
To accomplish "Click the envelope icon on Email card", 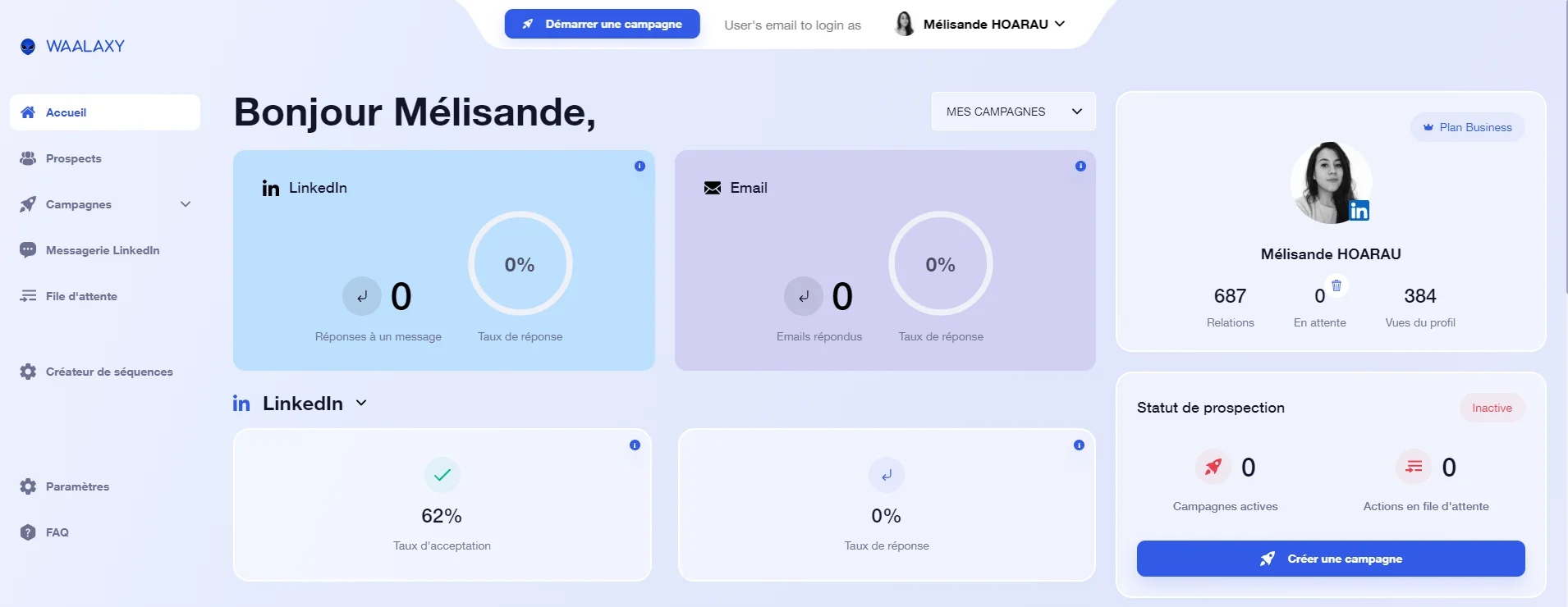I will click(x=713, y=188).
